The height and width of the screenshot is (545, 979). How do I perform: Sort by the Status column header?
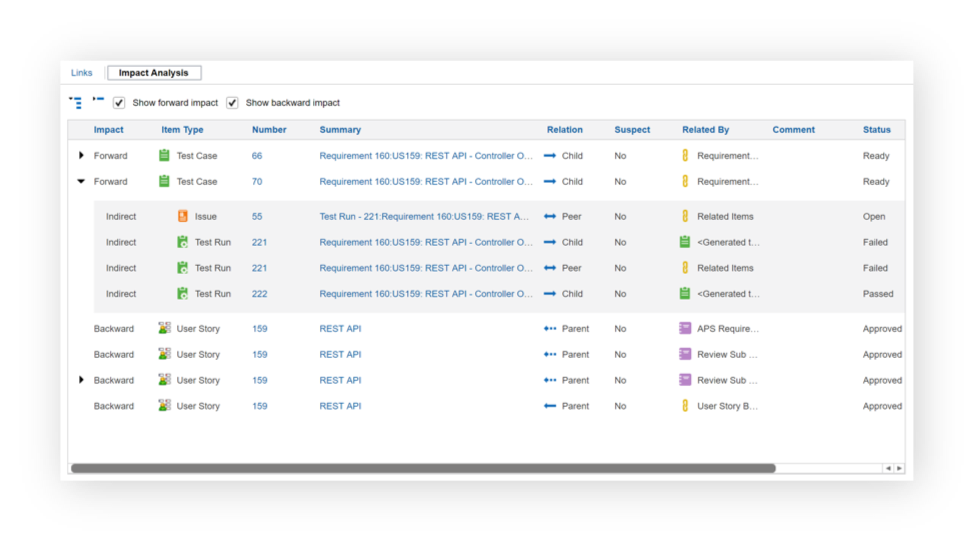click(x=876, y=130)
